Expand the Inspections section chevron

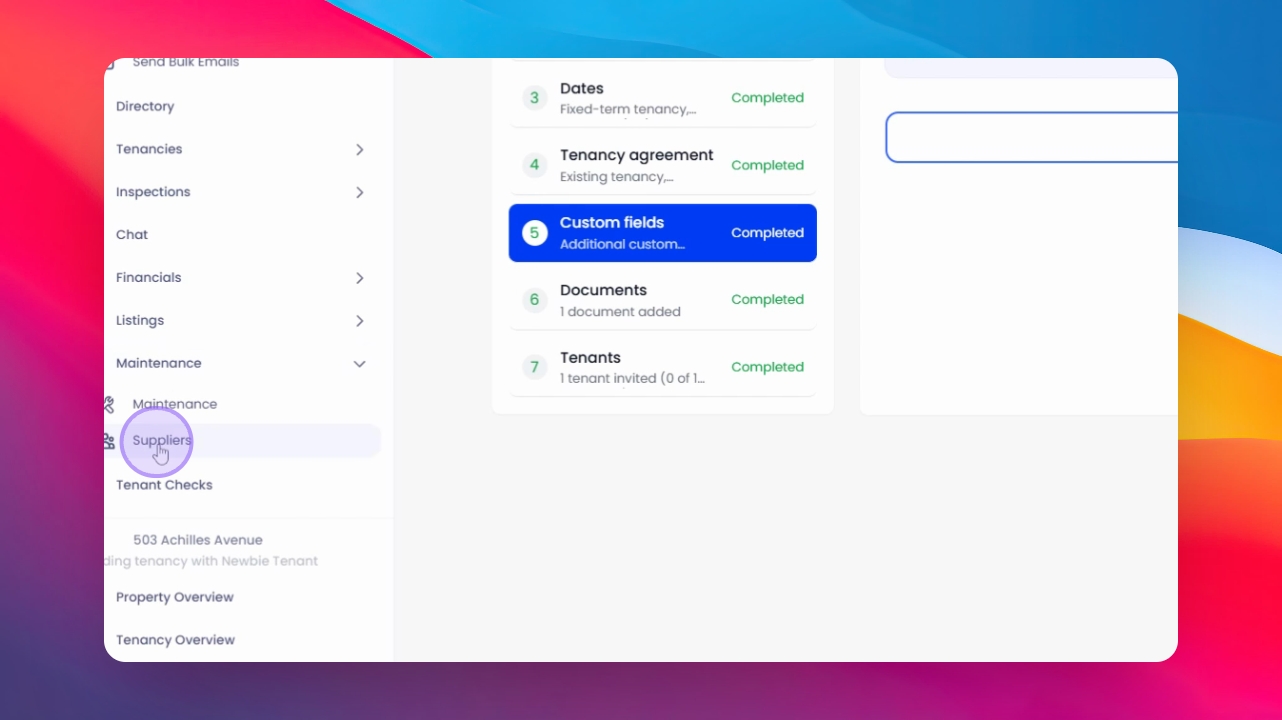[x=360, y=192]
